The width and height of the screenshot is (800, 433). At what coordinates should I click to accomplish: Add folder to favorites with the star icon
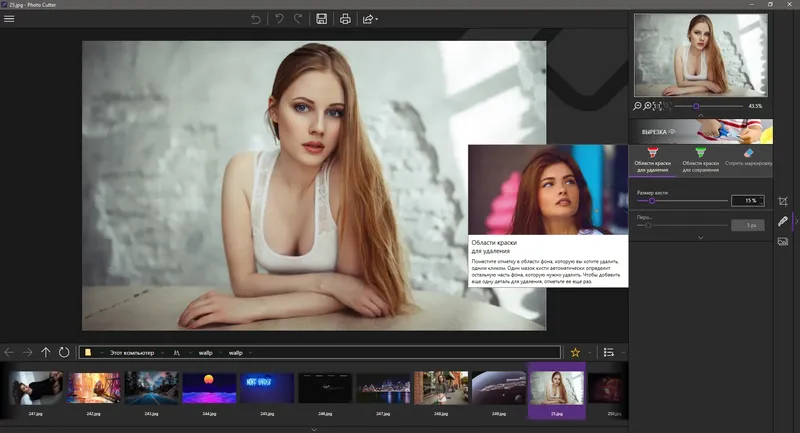tap(575, 352)
